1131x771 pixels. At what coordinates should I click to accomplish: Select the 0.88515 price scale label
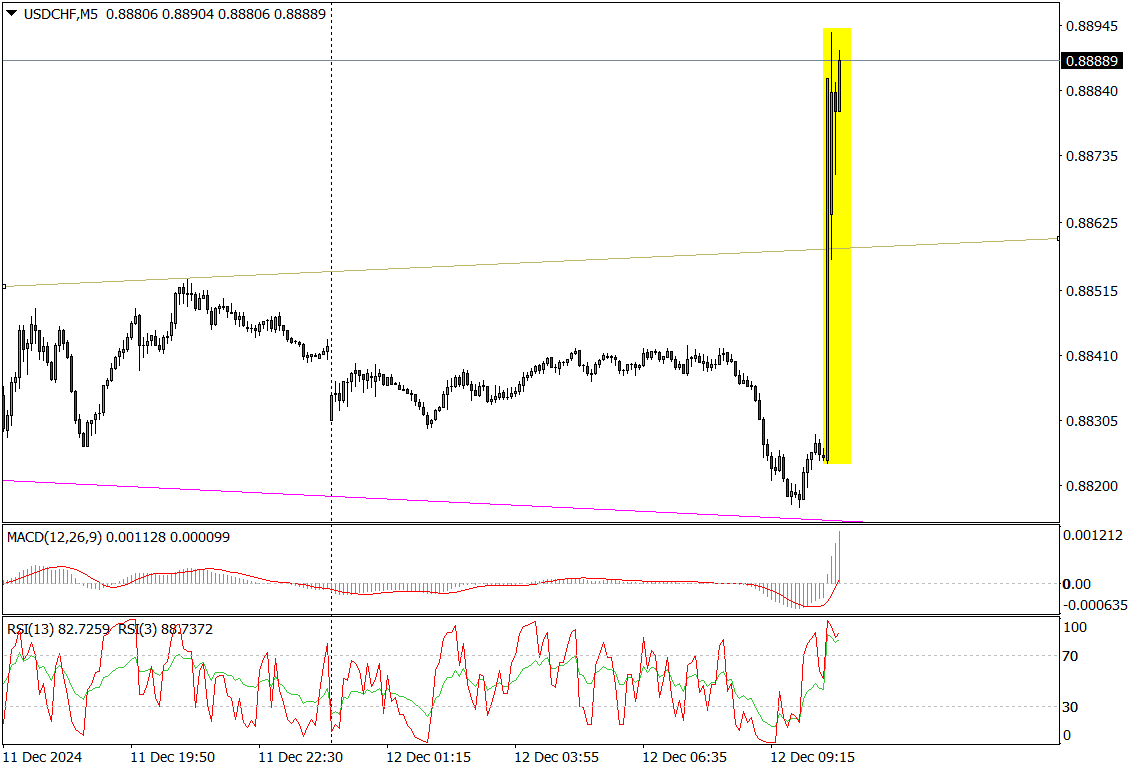tap(1092, 291)
